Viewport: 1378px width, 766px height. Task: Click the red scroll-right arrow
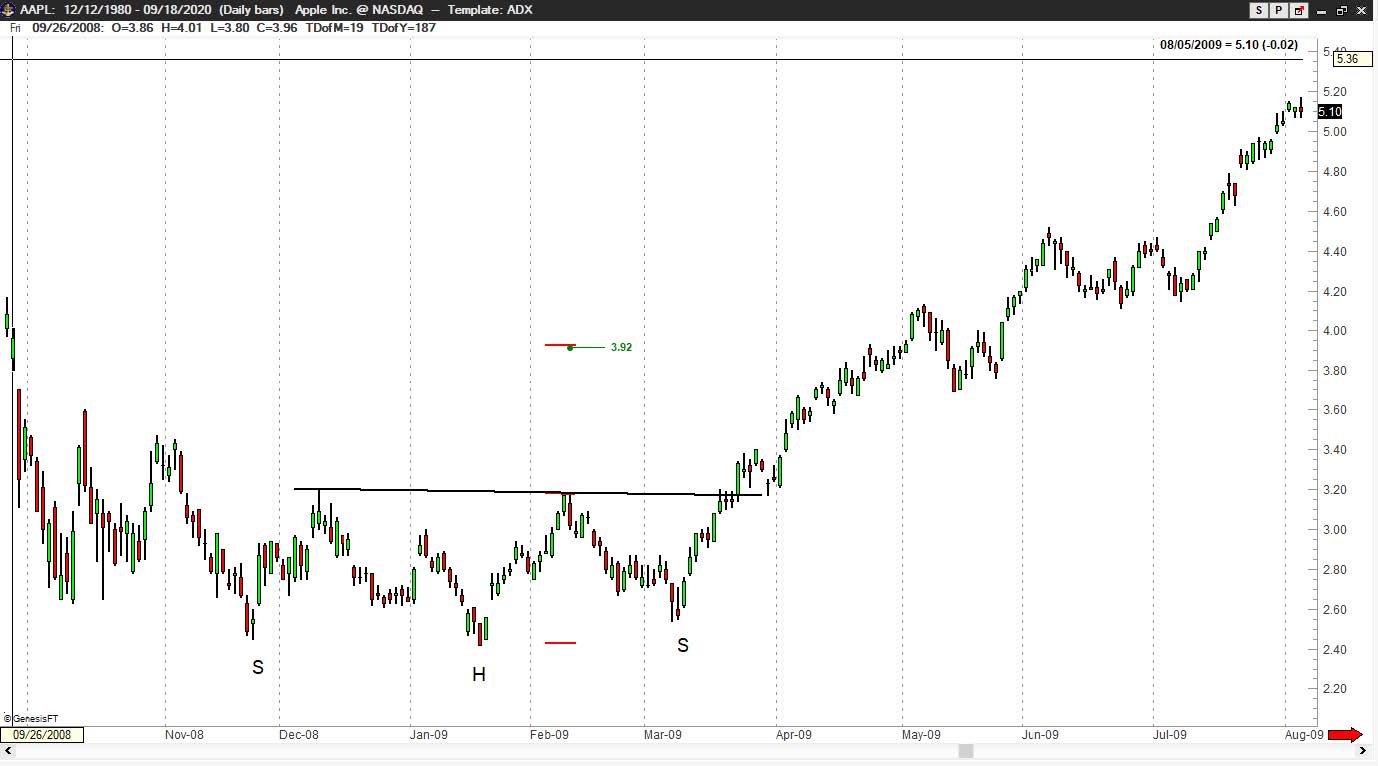pos(1346,735)
